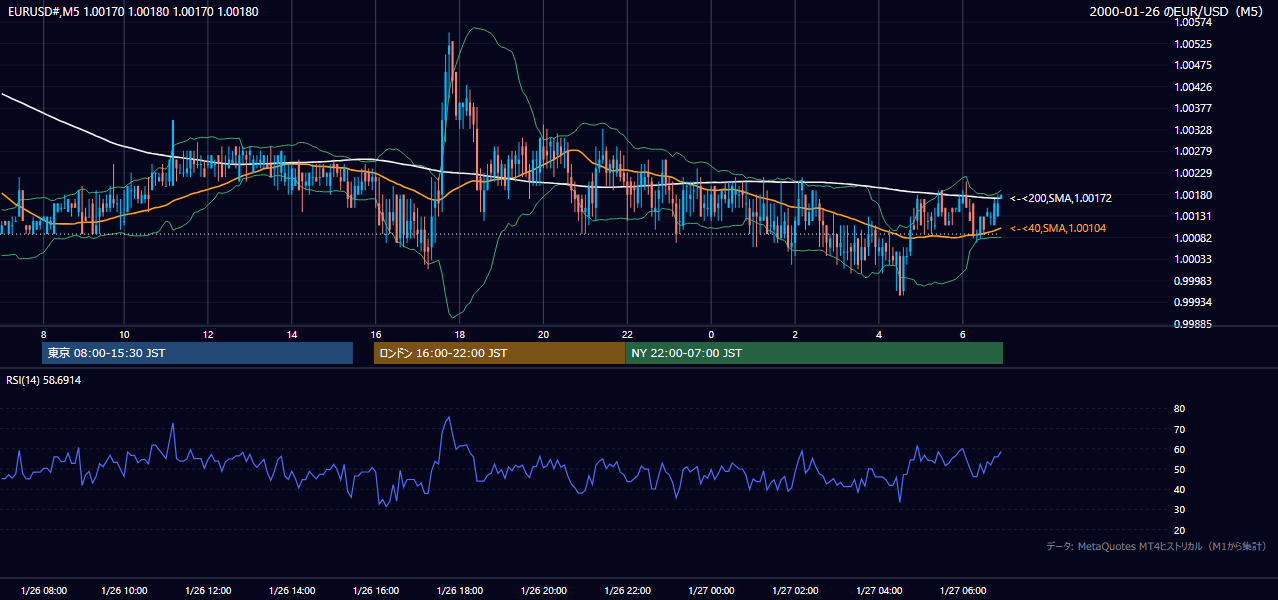Click the 1.00229 price axis label
Screen dimensions: 1278x600
[1193, 173]
